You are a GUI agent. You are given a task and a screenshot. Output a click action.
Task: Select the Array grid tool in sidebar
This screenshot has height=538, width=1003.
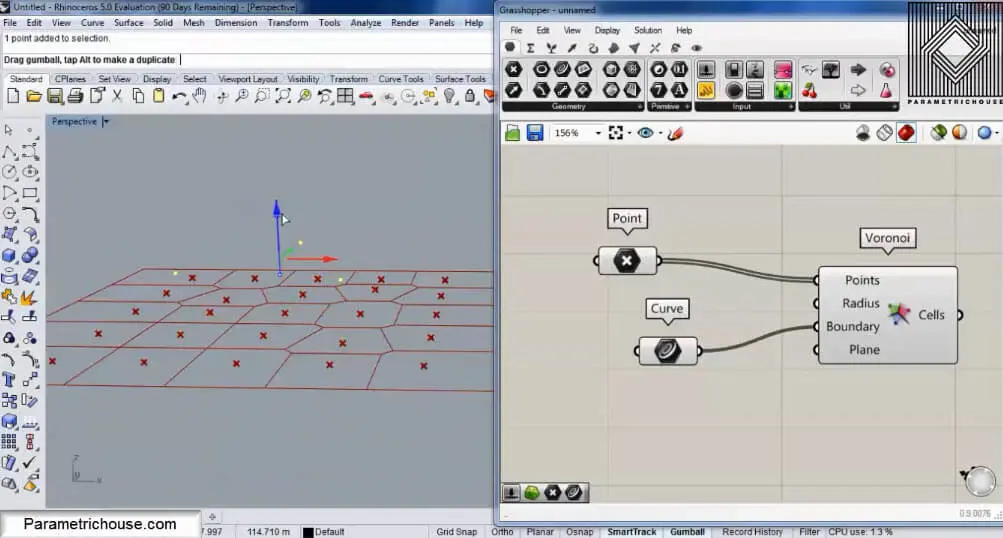(x=9, y=442)
